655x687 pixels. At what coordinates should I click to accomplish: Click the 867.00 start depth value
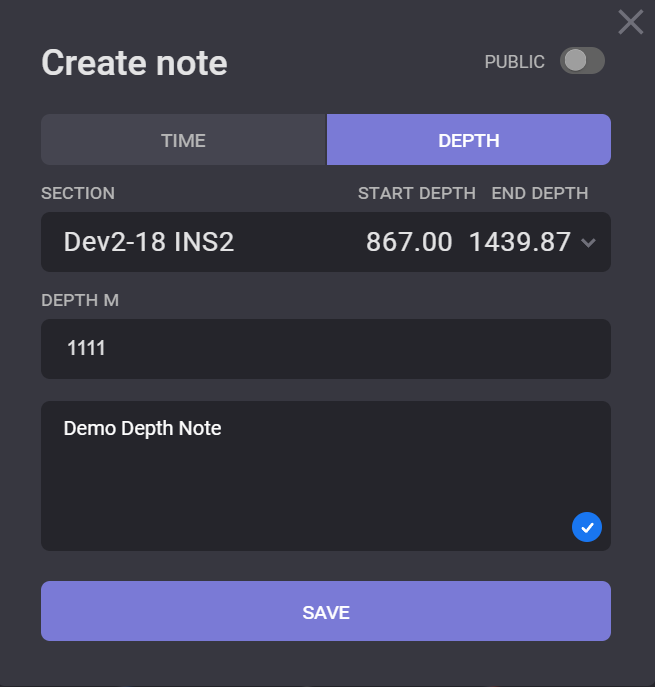pos(409,242)
